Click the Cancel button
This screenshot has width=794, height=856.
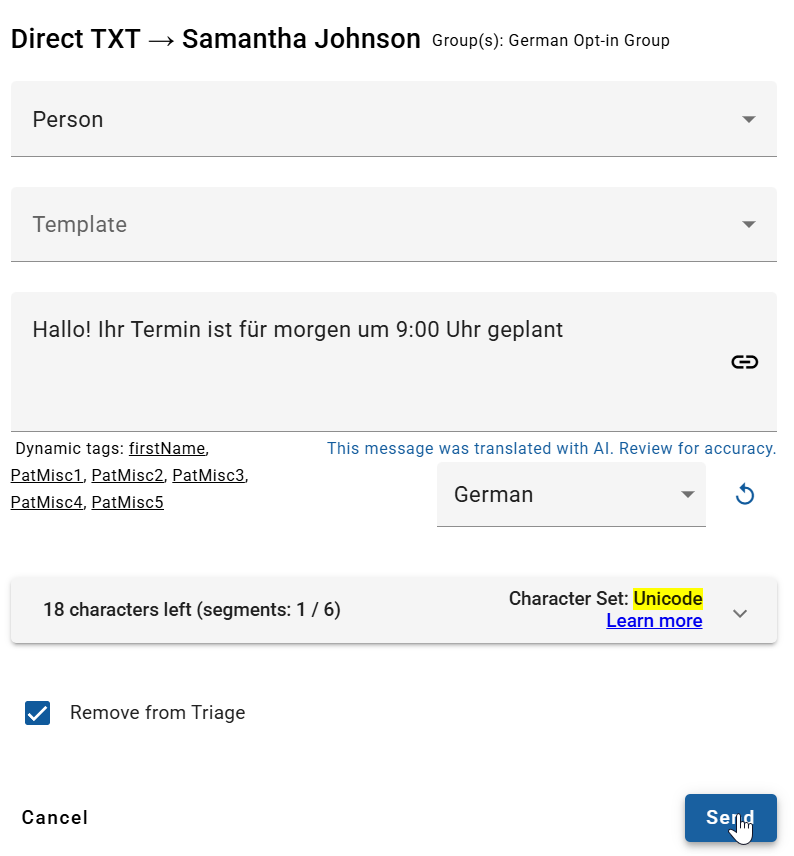55,817
